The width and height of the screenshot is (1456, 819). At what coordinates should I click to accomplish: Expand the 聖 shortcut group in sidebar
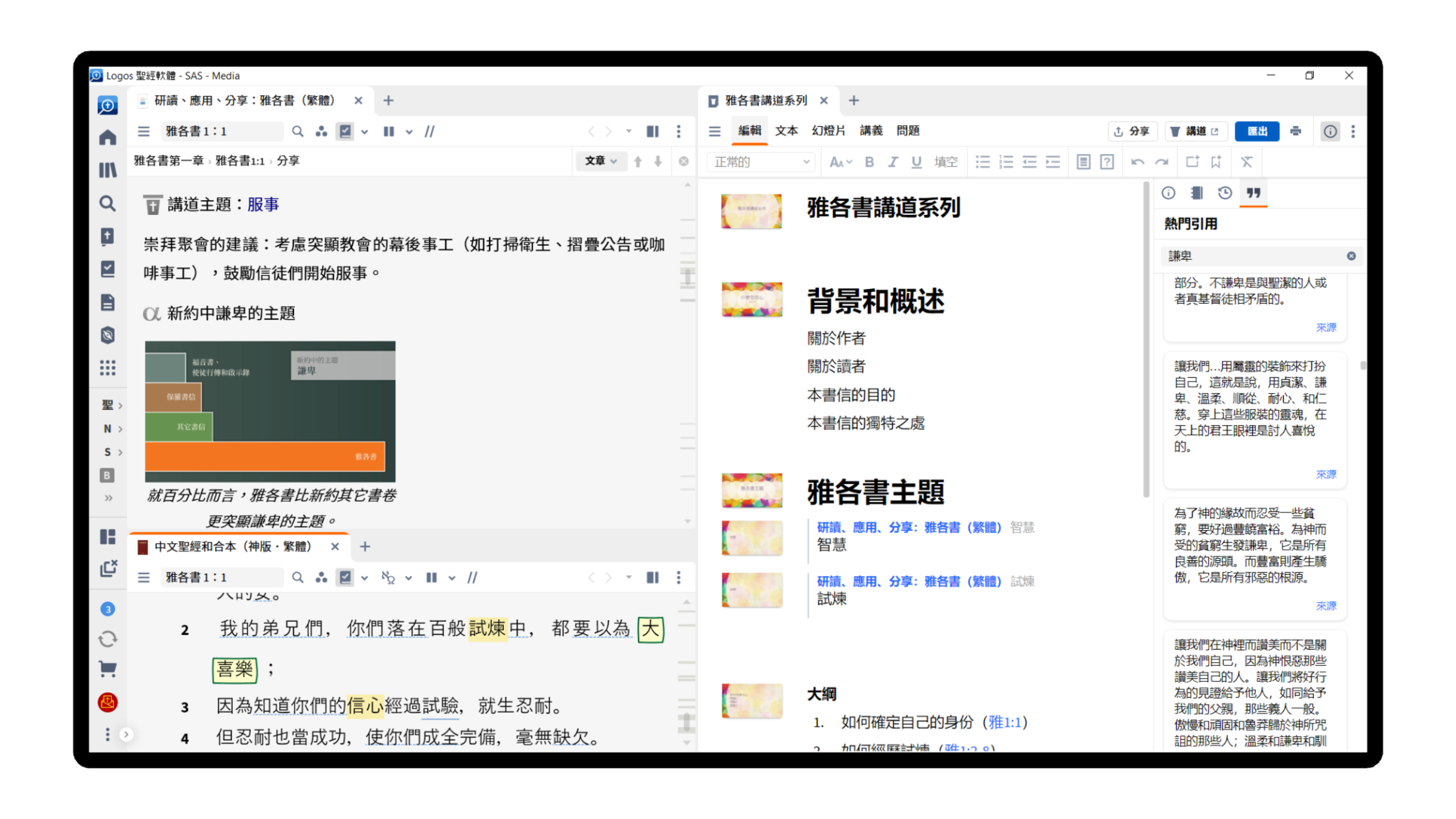(112, 405)
